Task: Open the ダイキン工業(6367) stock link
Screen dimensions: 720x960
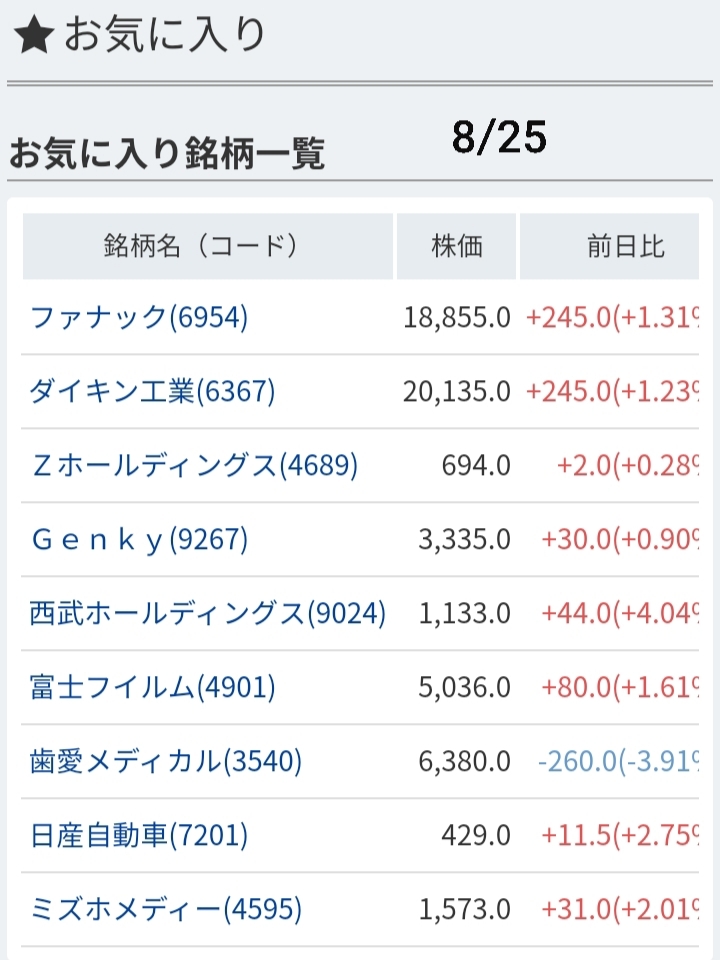Action: (152, 392)
